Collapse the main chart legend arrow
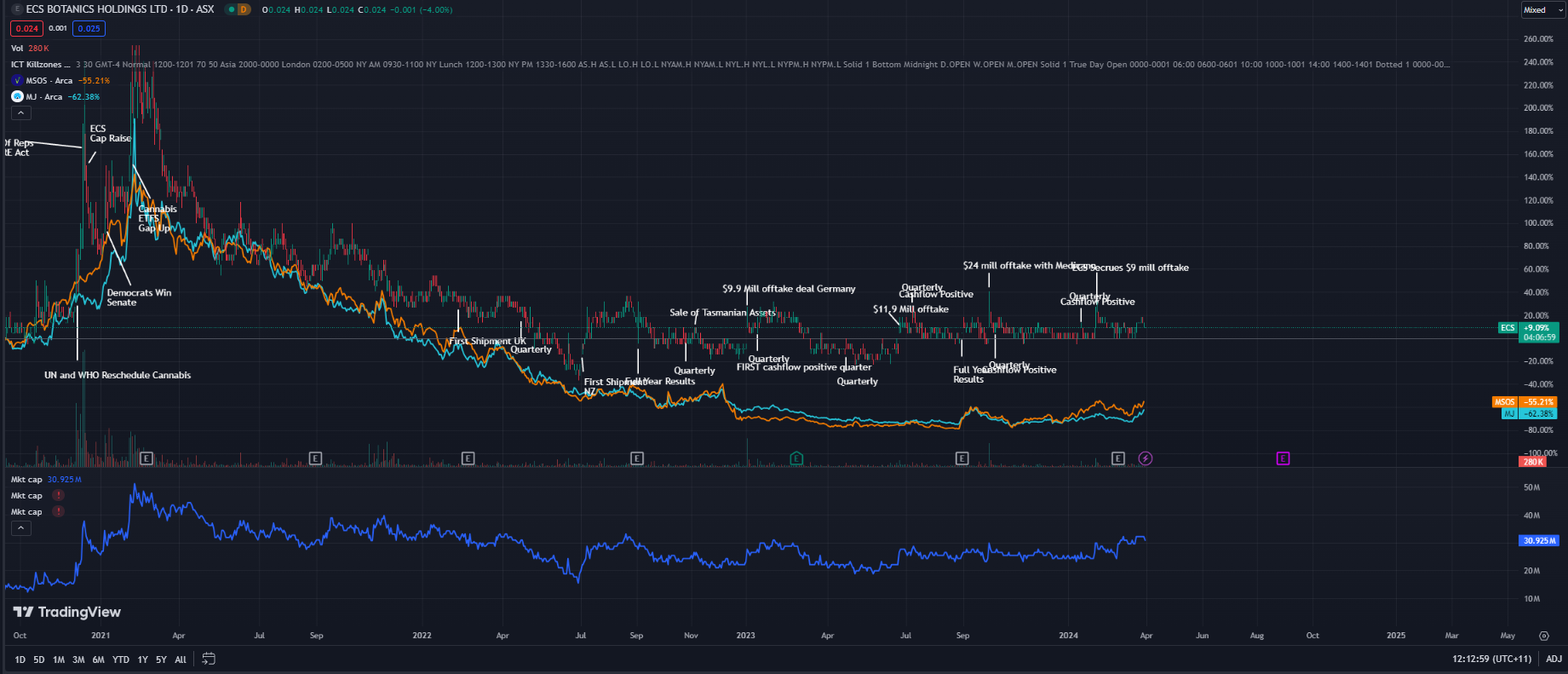 [x=21, y=112]
